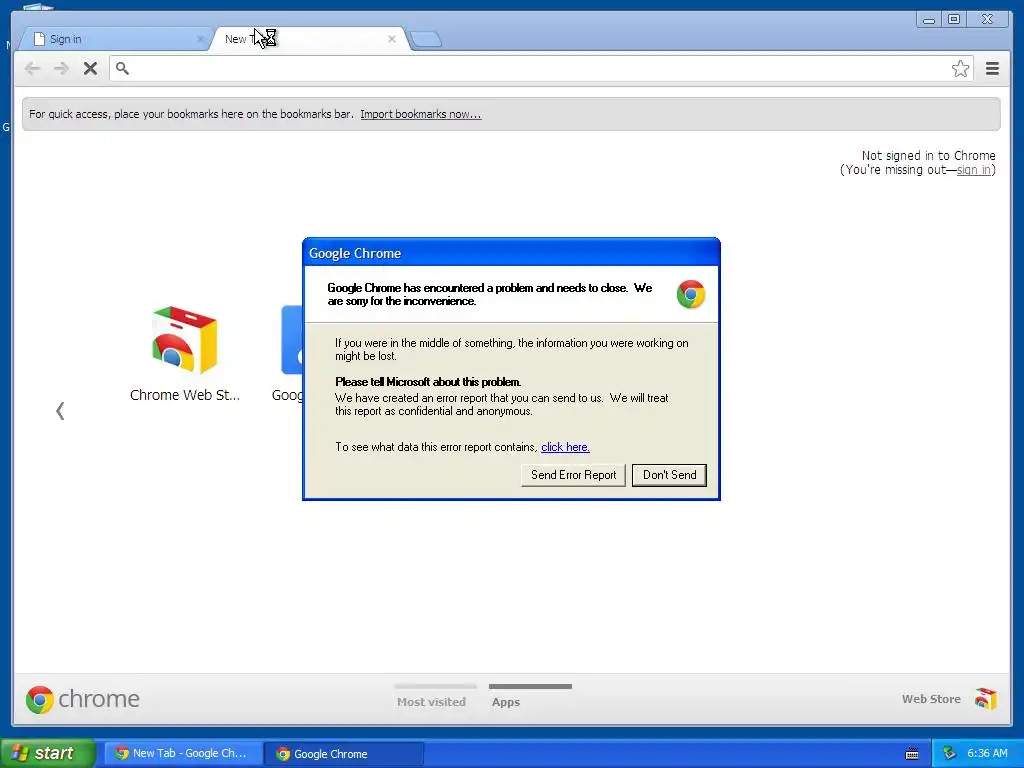Switch to the Sign in tab

tap(116, 39)
